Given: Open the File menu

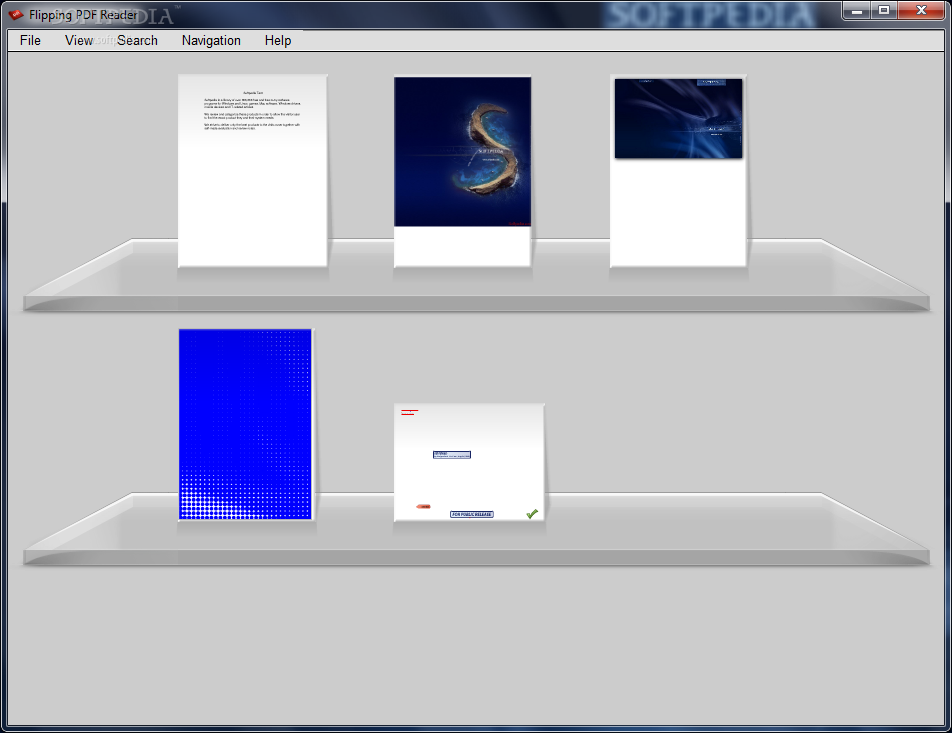Looking at the screenshot, I should [30, 40].
